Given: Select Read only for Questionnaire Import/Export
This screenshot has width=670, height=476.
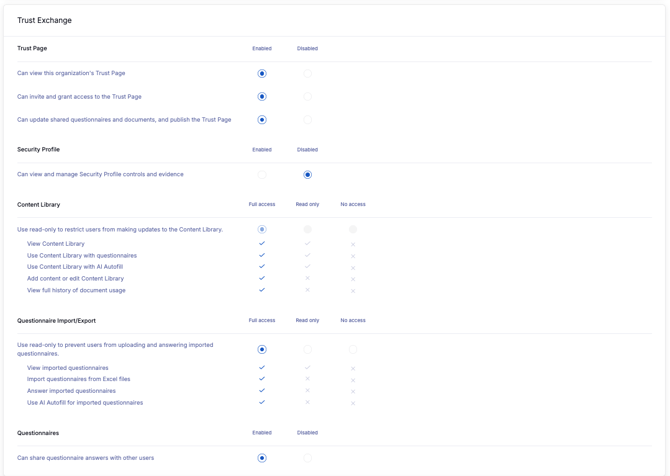Looking at the screenshot, I should (307, 350).
